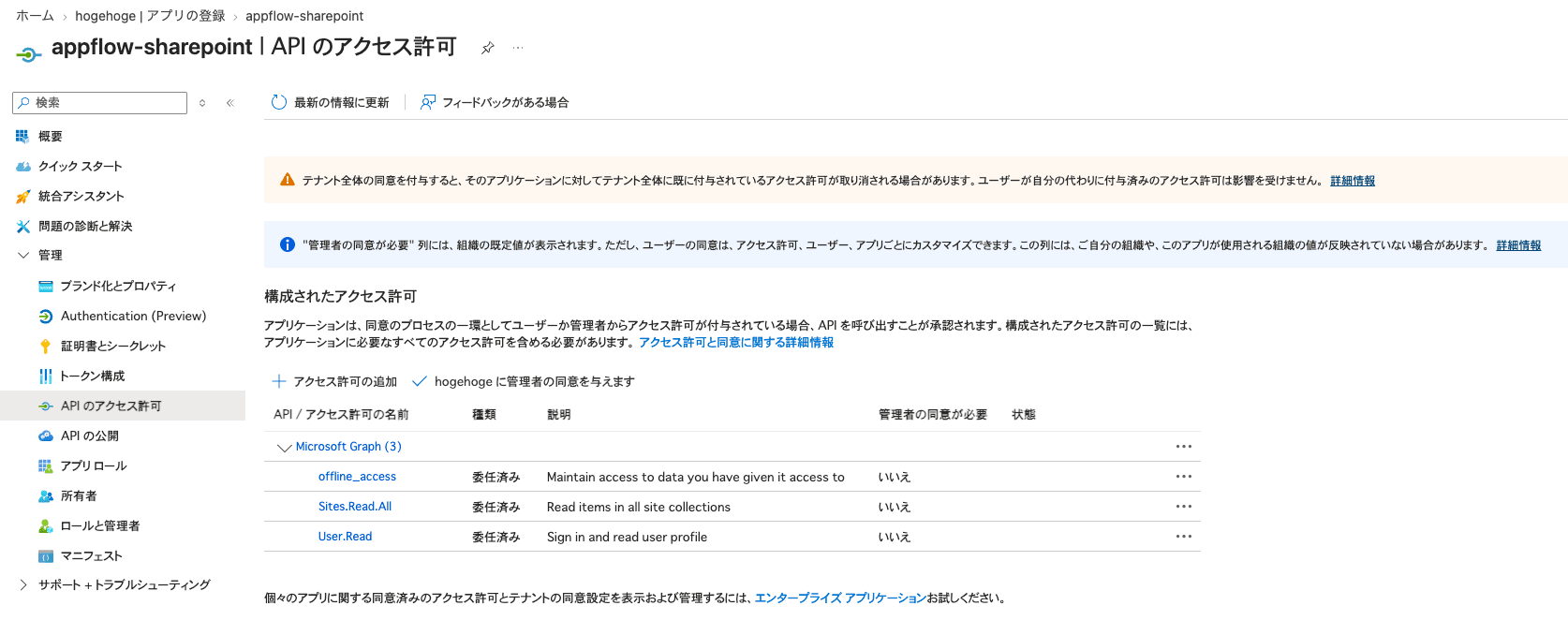Click the plus icon for アクセス許可の追加
The width and height of the screenshot is (1568, 635).
point(279,381)
